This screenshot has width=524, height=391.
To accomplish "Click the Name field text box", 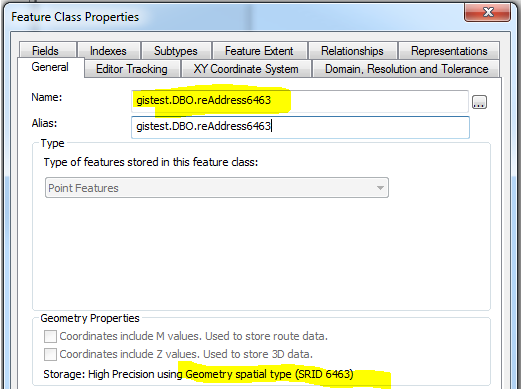I will [300, 101].
